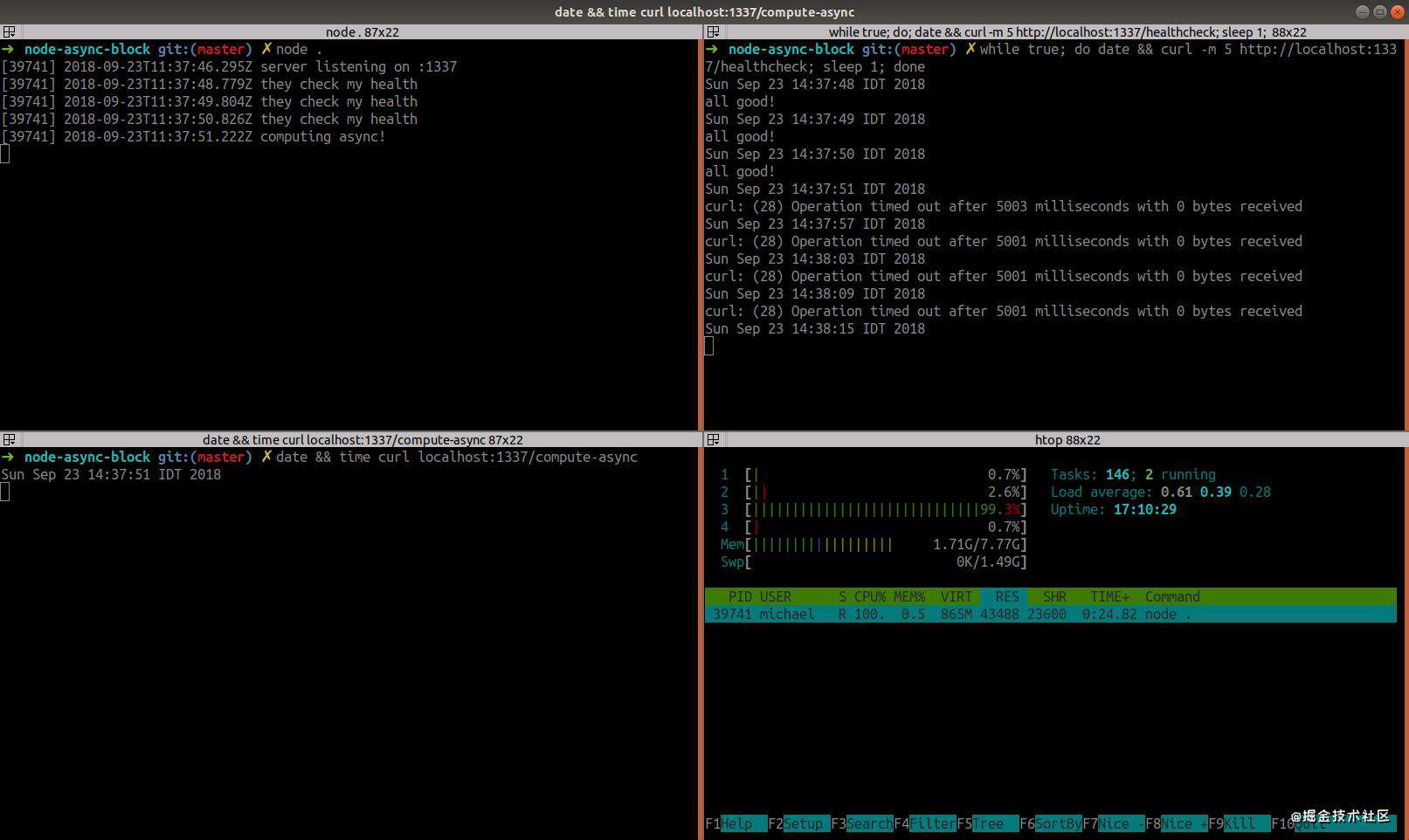The height and width of the screenshot is (840, 1409).
Task: Click the 11:37:48.779Z 'they check my health' line
Action: [x=210, y=84]
